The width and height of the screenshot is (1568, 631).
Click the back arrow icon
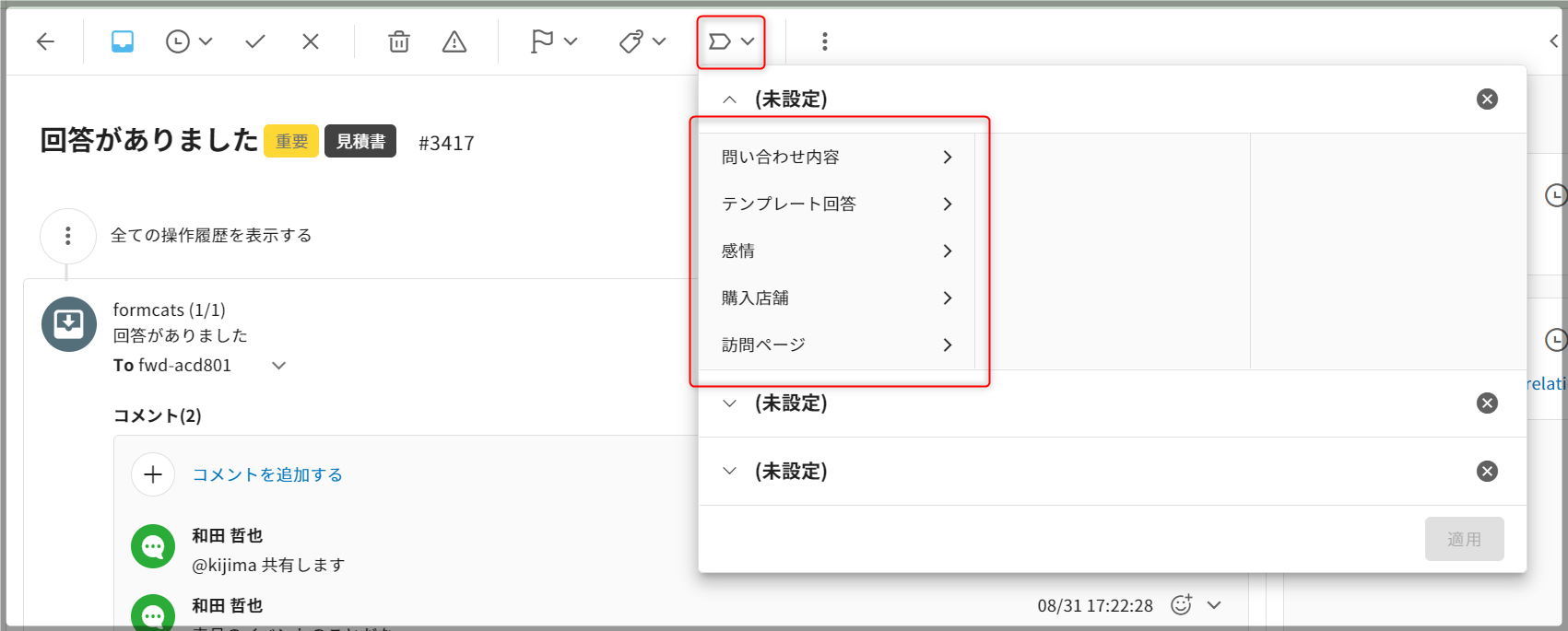[45, 41]
